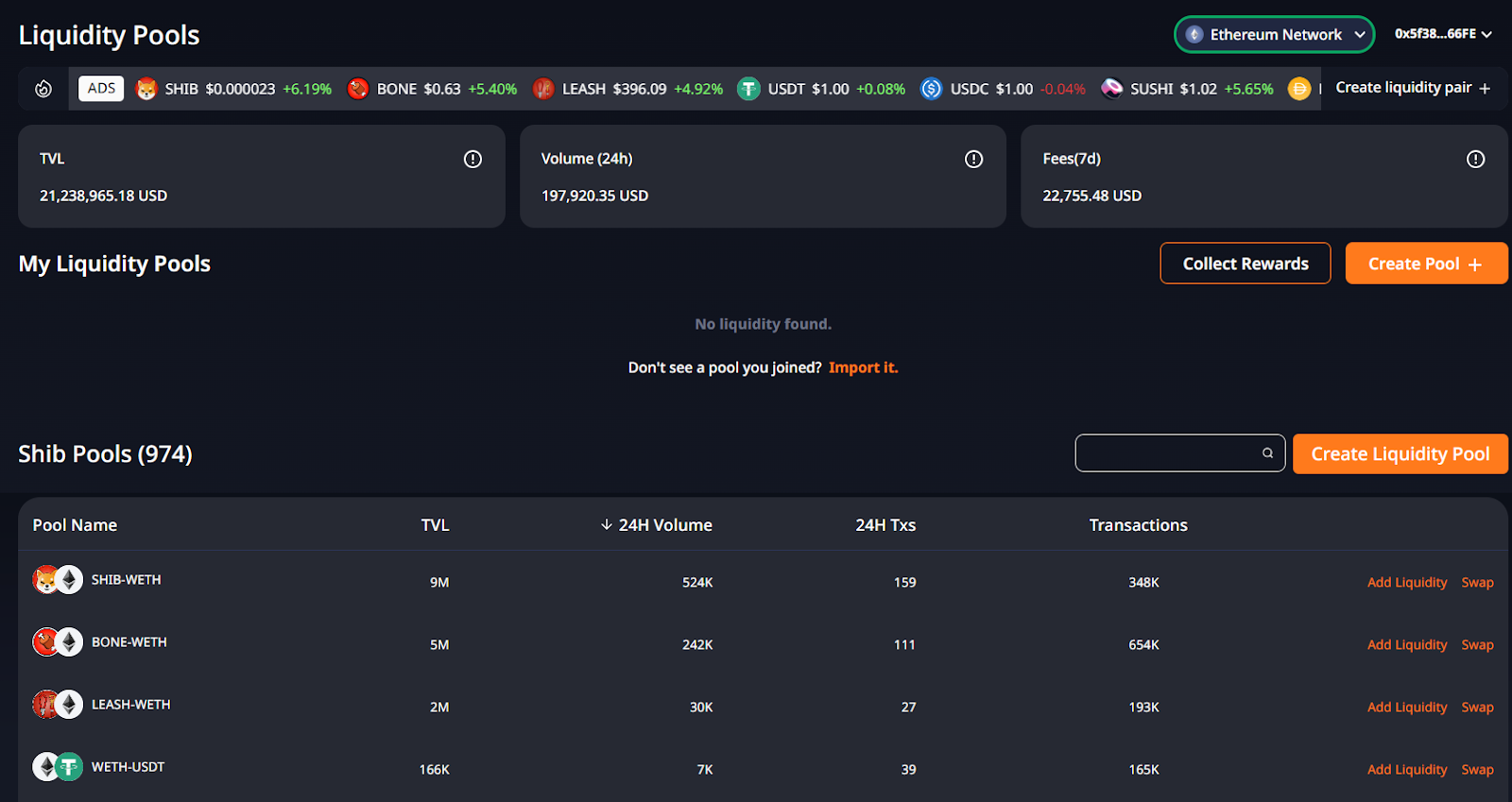Screen dimensions: 1512x802
Task: Click the 654K transactions cell for BONE-WETH
Action: [x=1143, y=644]
